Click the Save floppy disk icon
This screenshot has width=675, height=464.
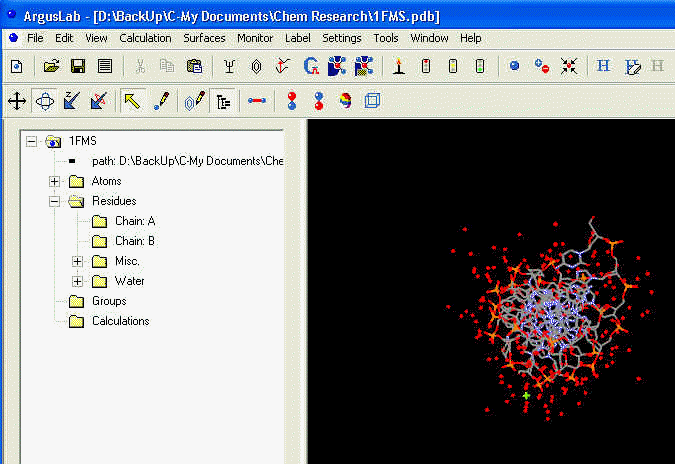[77, 66]
